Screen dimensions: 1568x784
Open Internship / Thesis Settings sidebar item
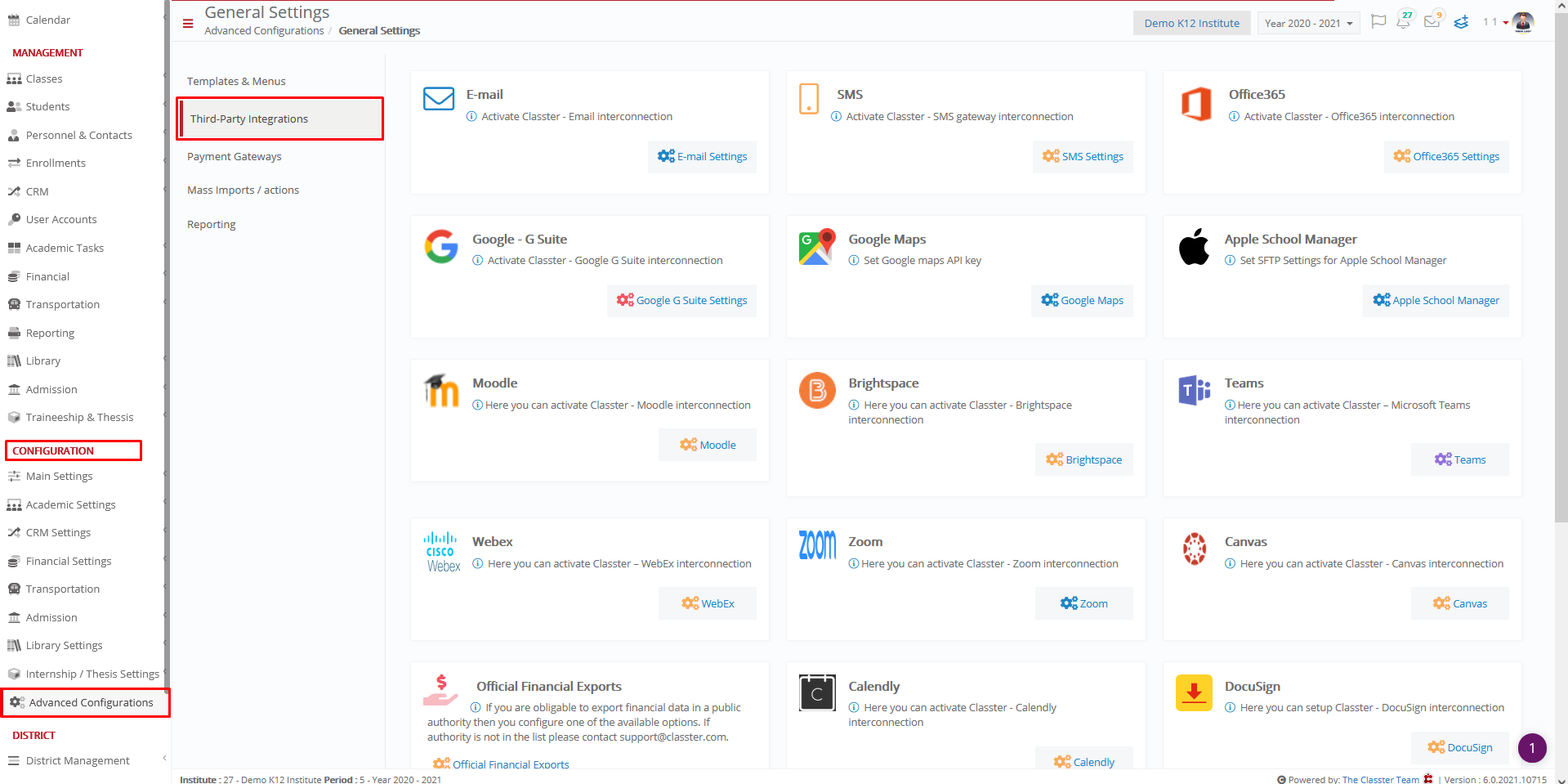(84, 674)
